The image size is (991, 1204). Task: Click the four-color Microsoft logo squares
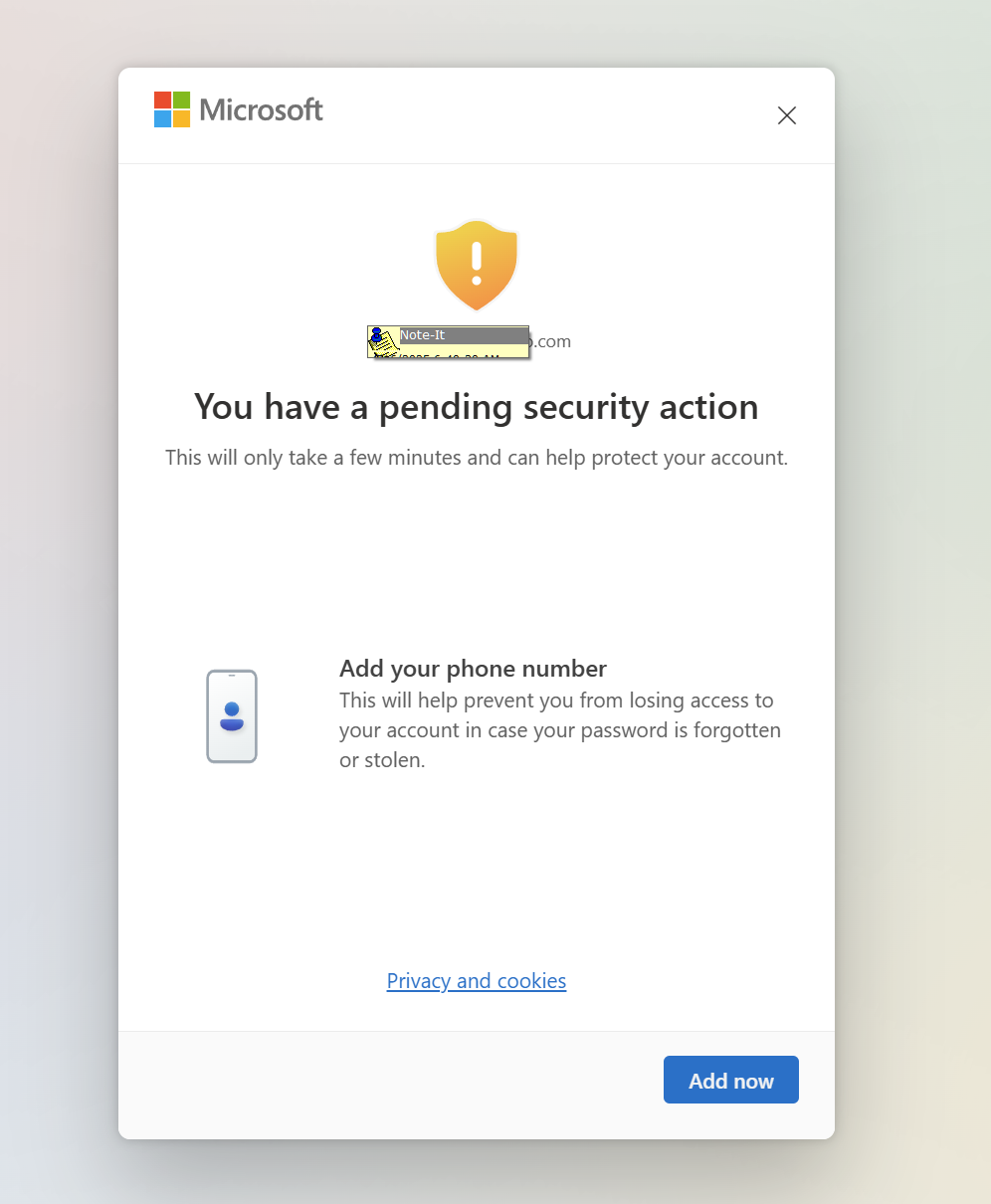[x=172, y=109]
